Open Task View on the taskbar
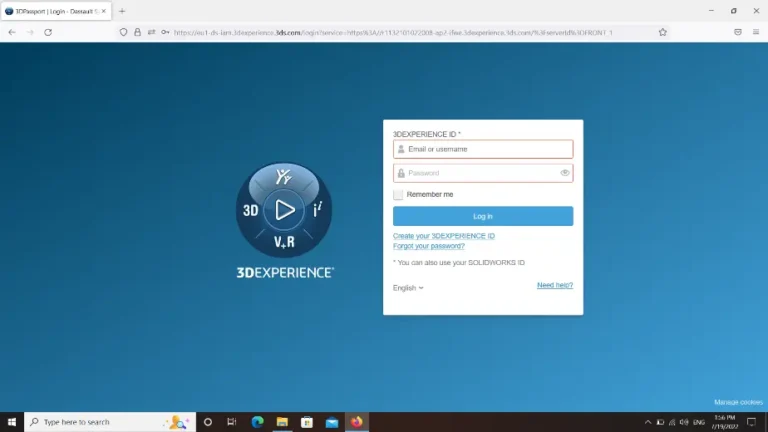Viewport: 768px width, 432px height. [232, 422]
